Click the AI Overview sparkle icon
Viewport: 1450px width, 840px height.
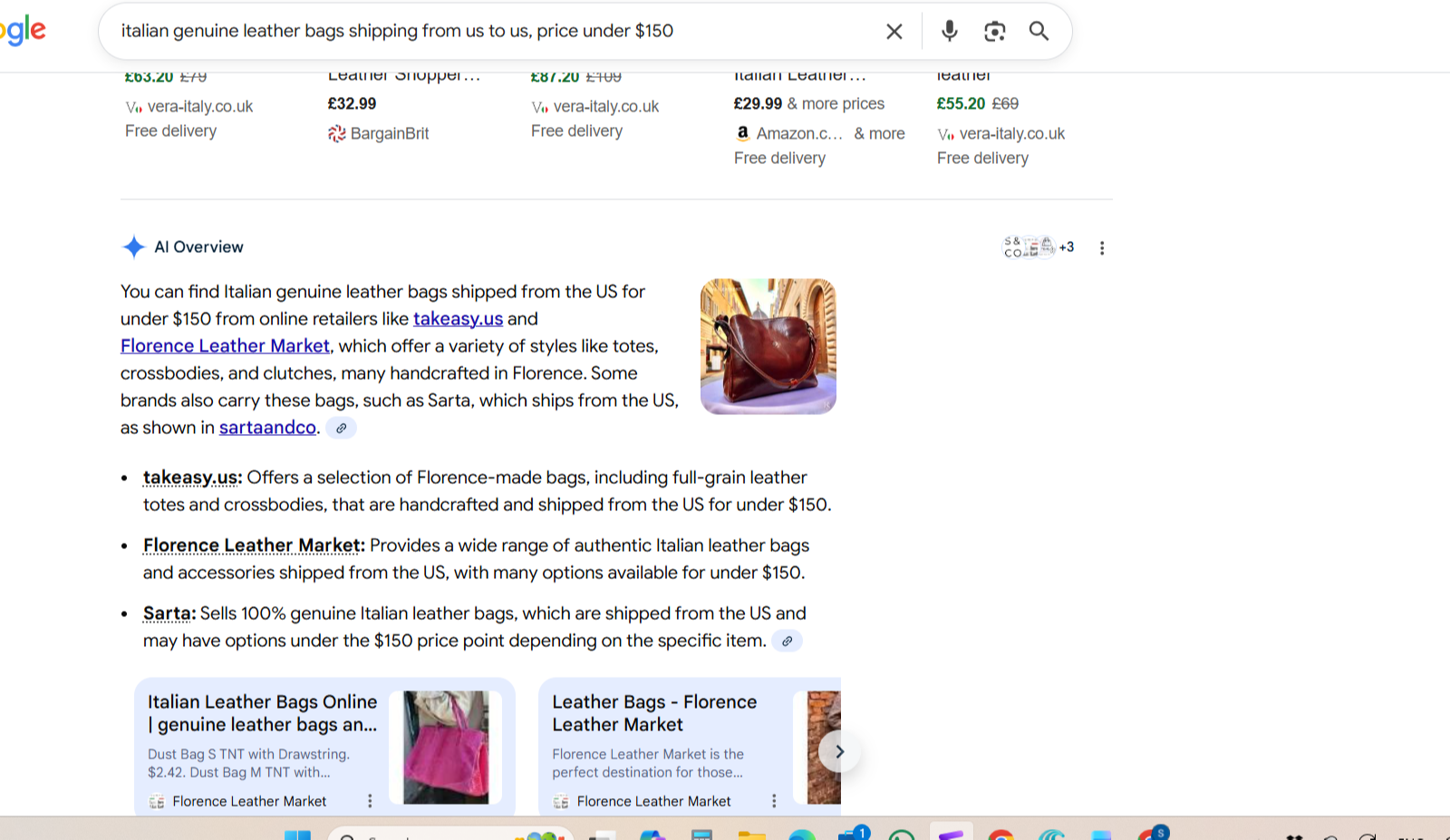tap(133, 246)
